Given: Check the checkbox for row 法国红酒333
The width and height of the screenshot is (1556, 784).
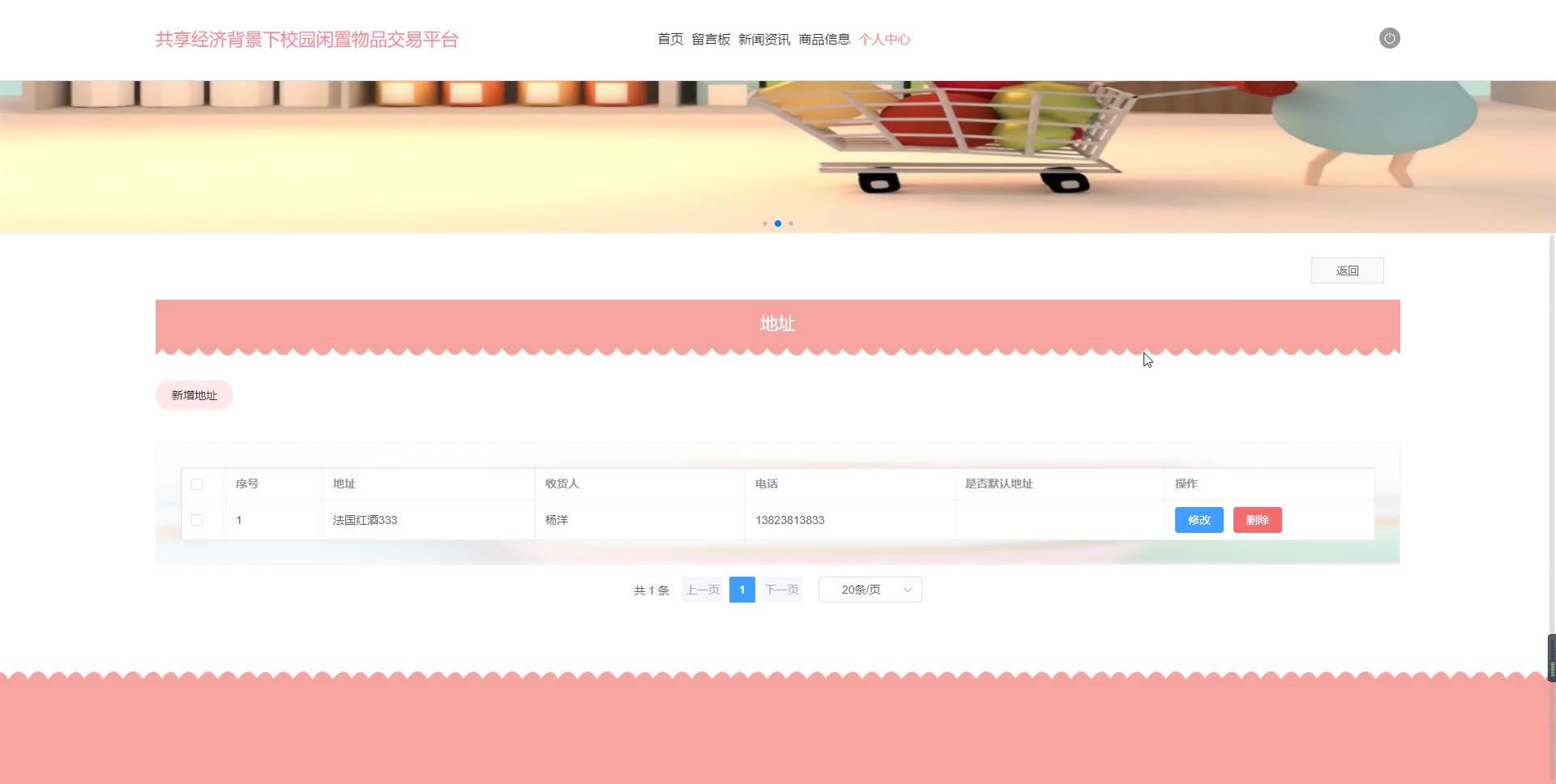Looking at the screenshot, I should coord(197,520).
